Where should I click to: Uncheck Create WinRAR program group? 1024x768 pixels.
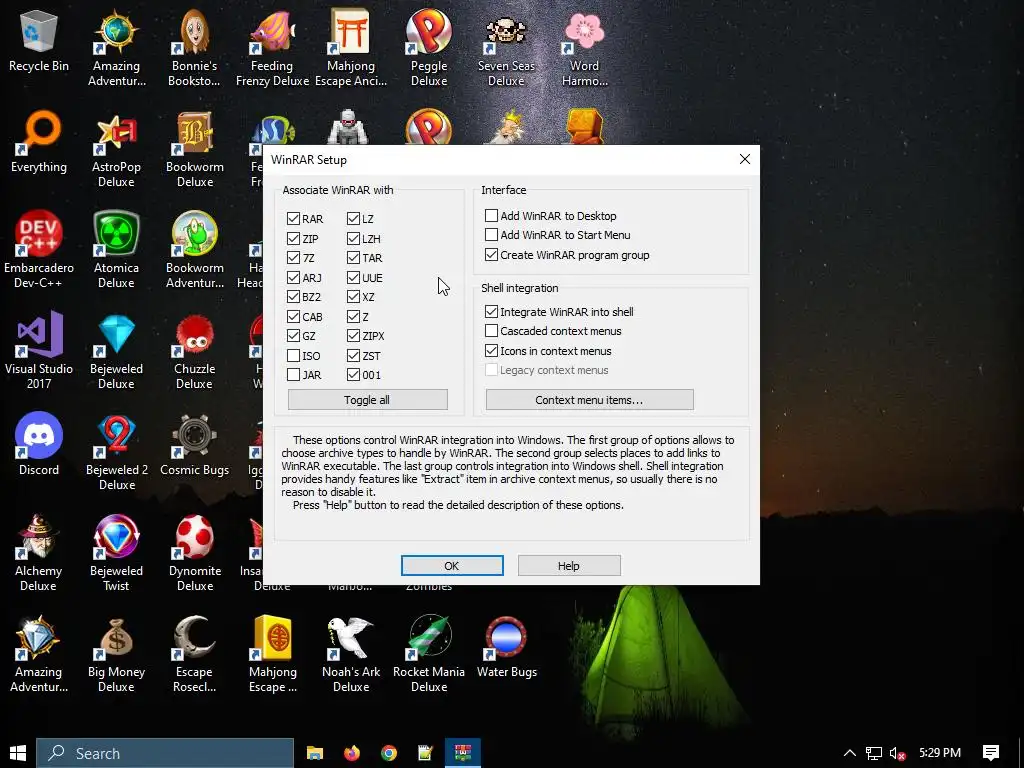point(491,255)
